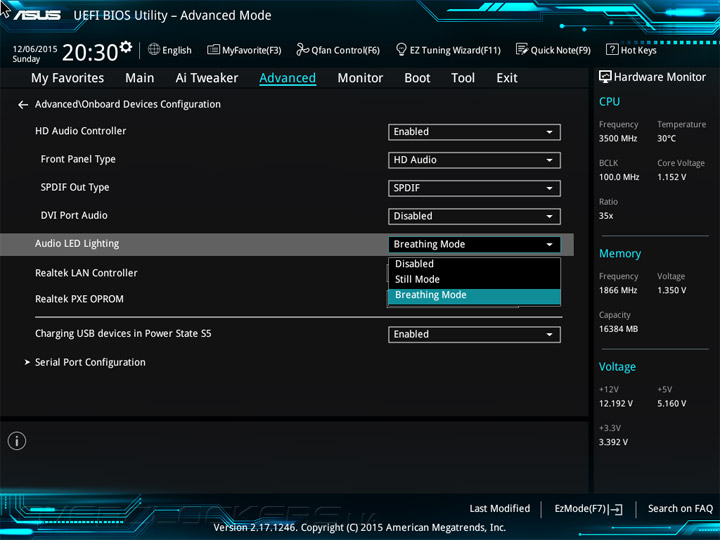Click the 12/06/2015 date
The width and height of the screenshot is (720, 540).
[35, 49]
